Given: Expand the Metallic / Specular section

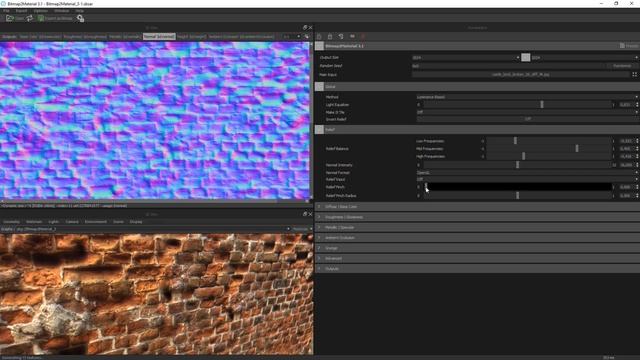Looking at the screenshot, I should click(x=319, y=227).
